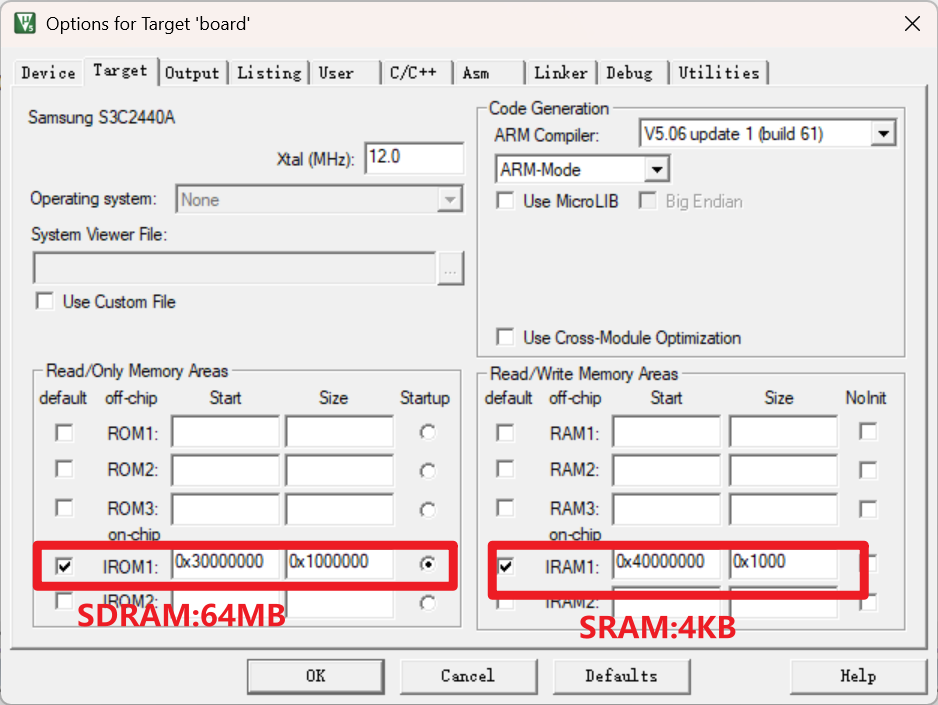Select ROM1 Startup radio button

427,432
